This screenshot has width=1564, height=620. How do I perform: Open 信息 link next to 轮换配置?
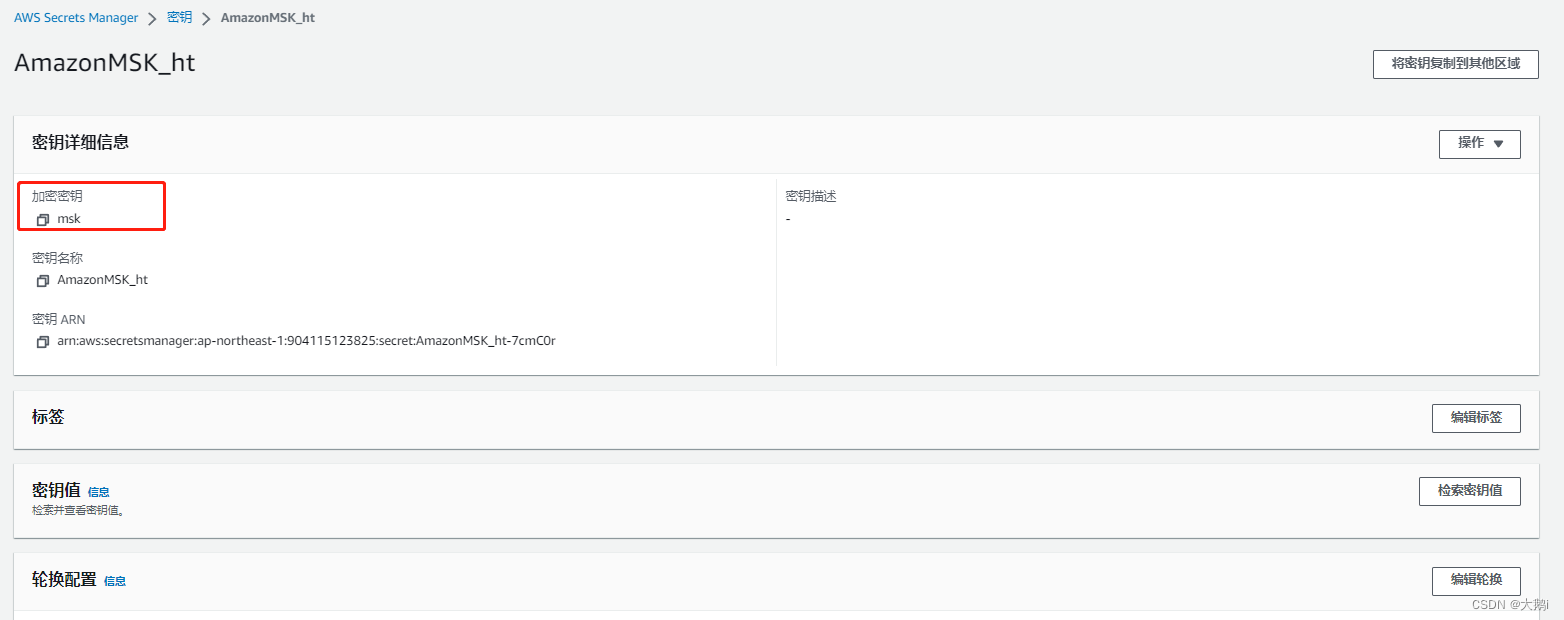[115, 581]
